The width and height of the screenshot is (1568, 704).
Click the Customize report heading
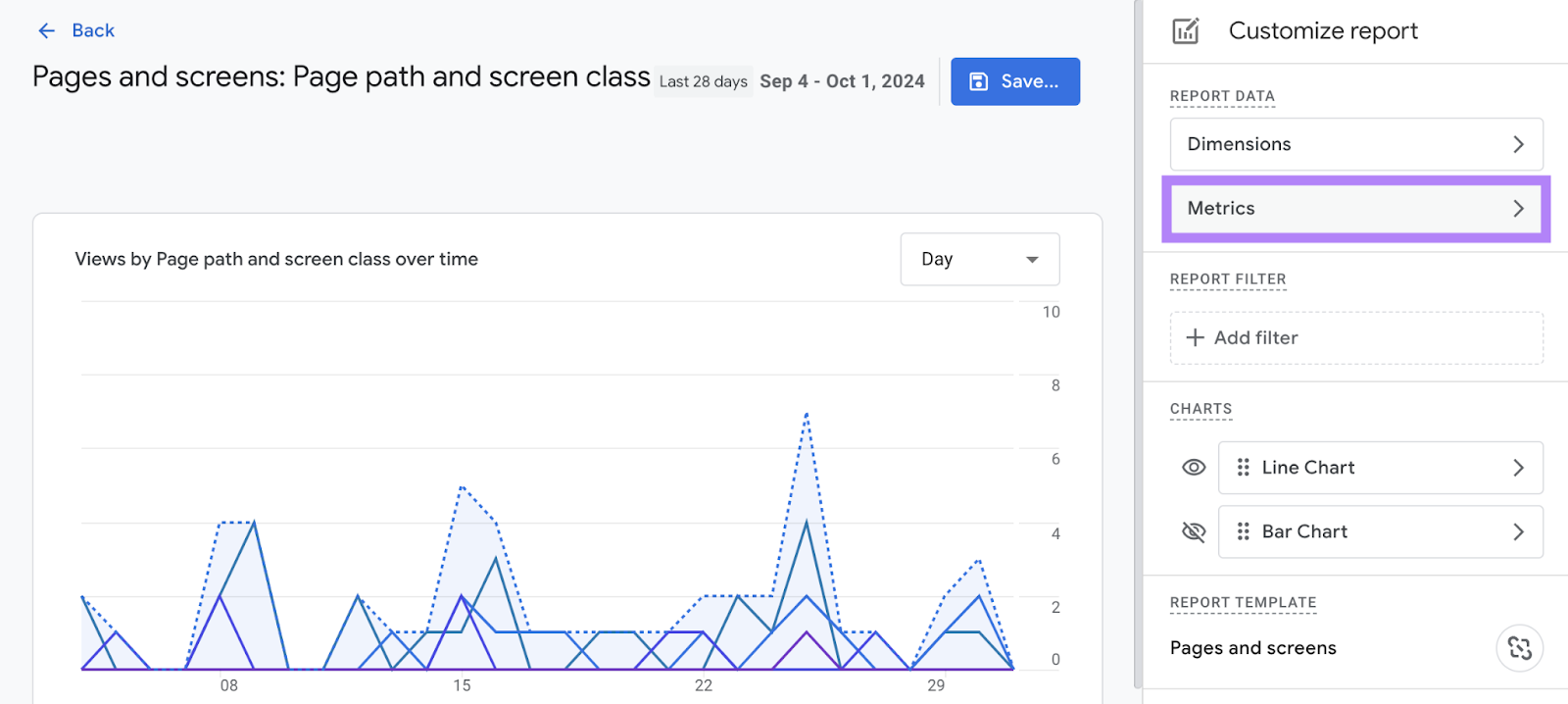pyautogui.click(x=1323, y=31)
